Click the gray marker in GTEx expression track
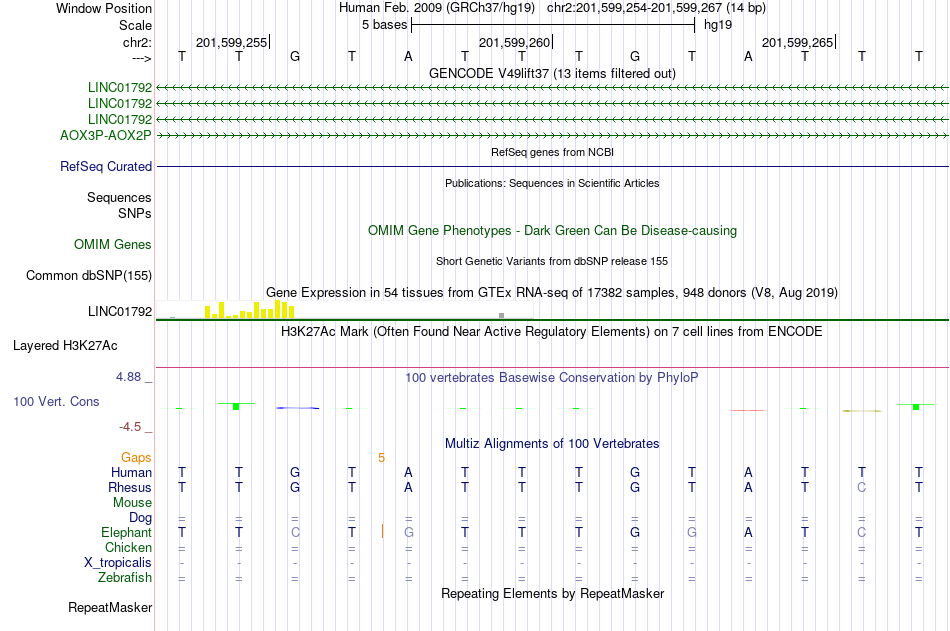Image resolution: width=950 pixels, height=631 pixels. point(501,315)
